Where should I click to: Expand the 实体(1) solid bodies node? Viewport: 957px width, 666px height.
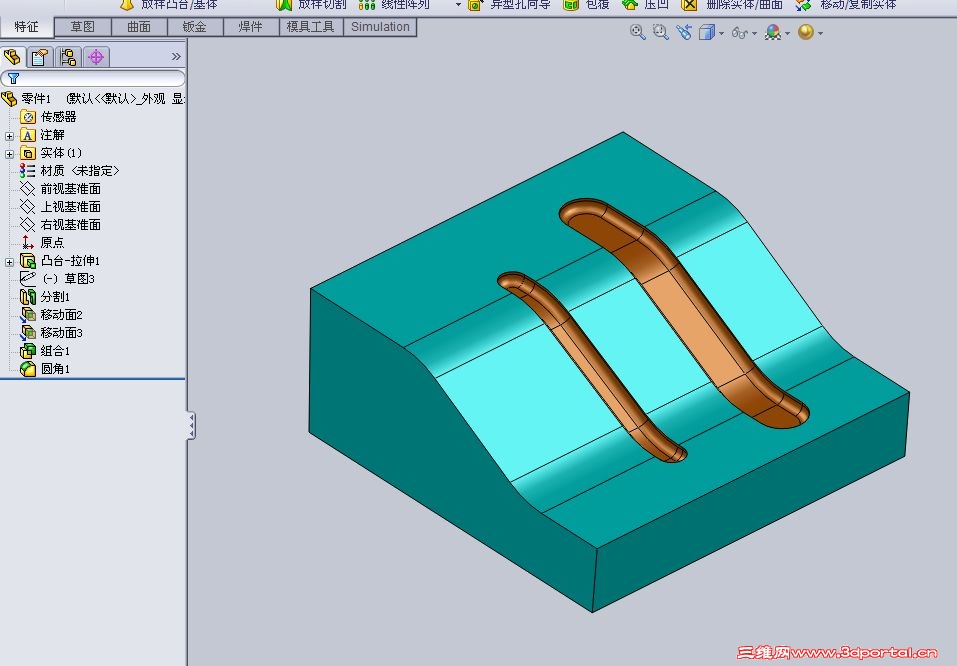[x=9, y=154]
